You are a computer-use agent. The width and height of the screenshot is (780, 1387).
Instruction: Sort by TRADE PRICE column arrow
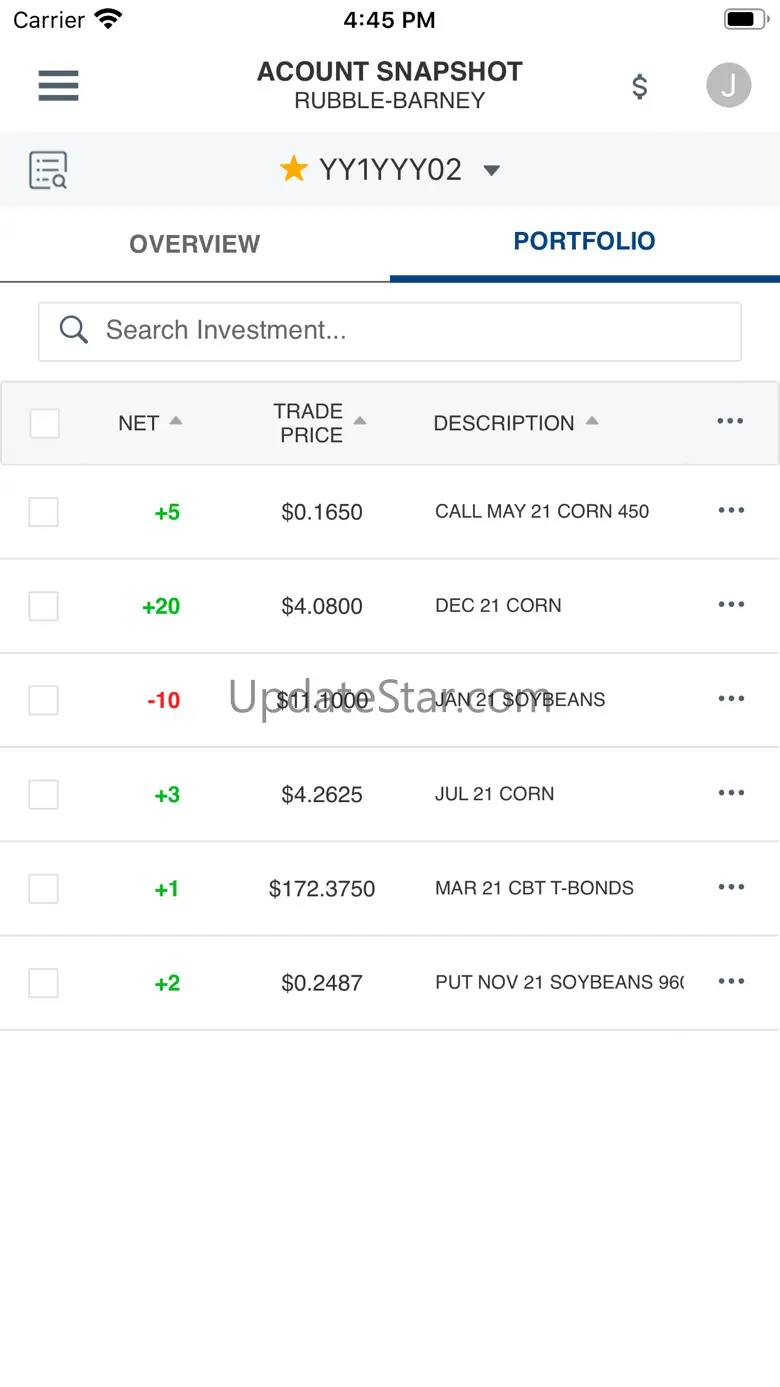360,422
